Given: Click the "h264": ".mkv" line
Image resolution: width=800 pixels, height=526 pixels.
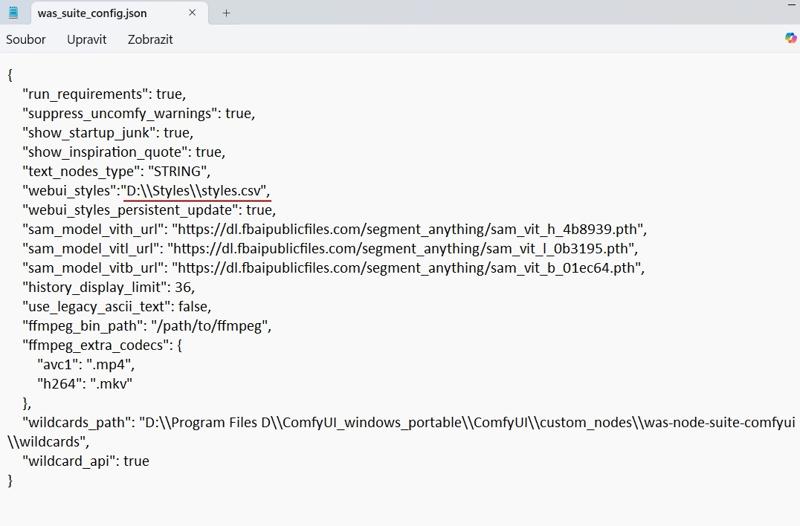Looking at the screenshot, I should click(x=85, y=384).
